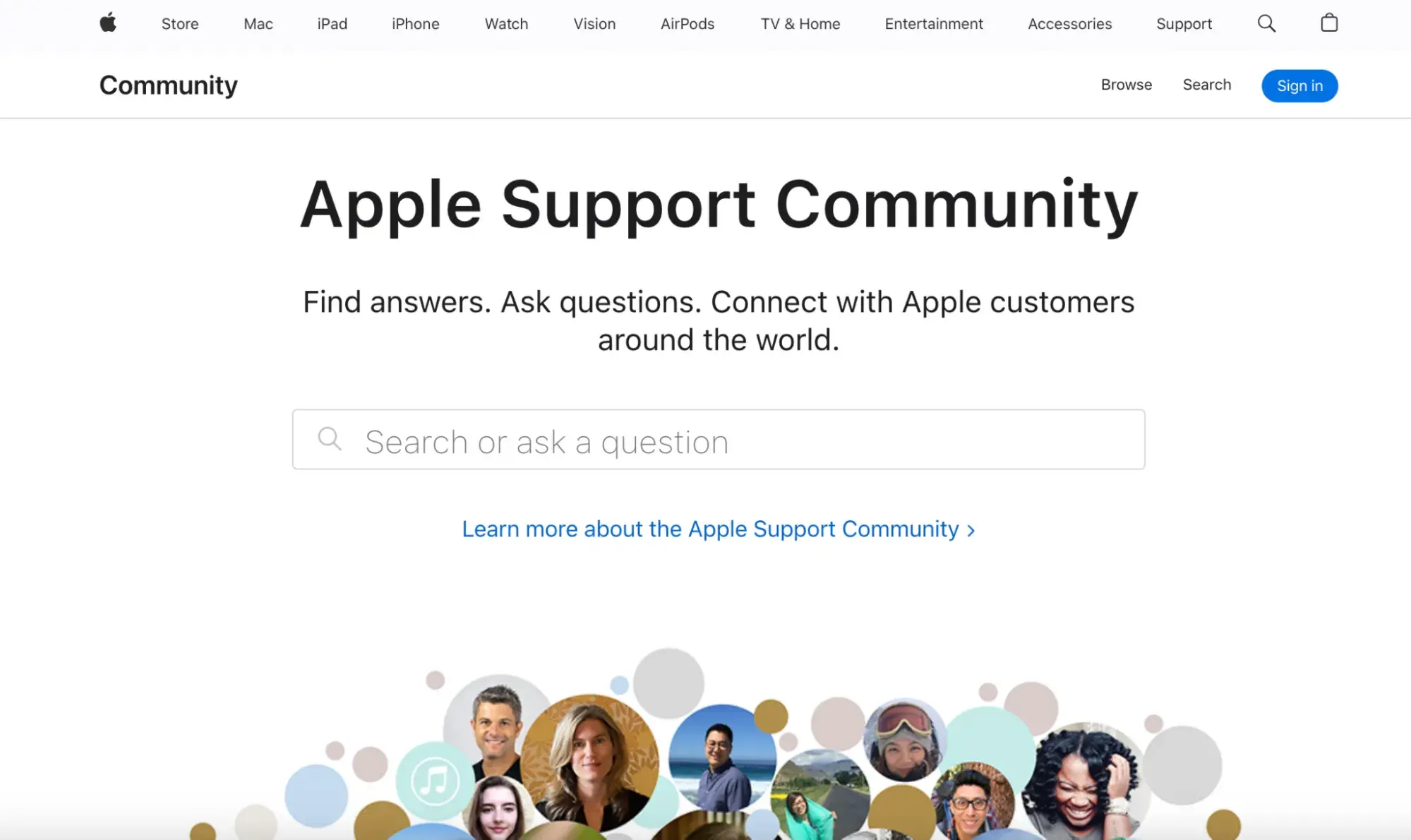
Task: Click the Vision menu item
Action: (593, 23)
